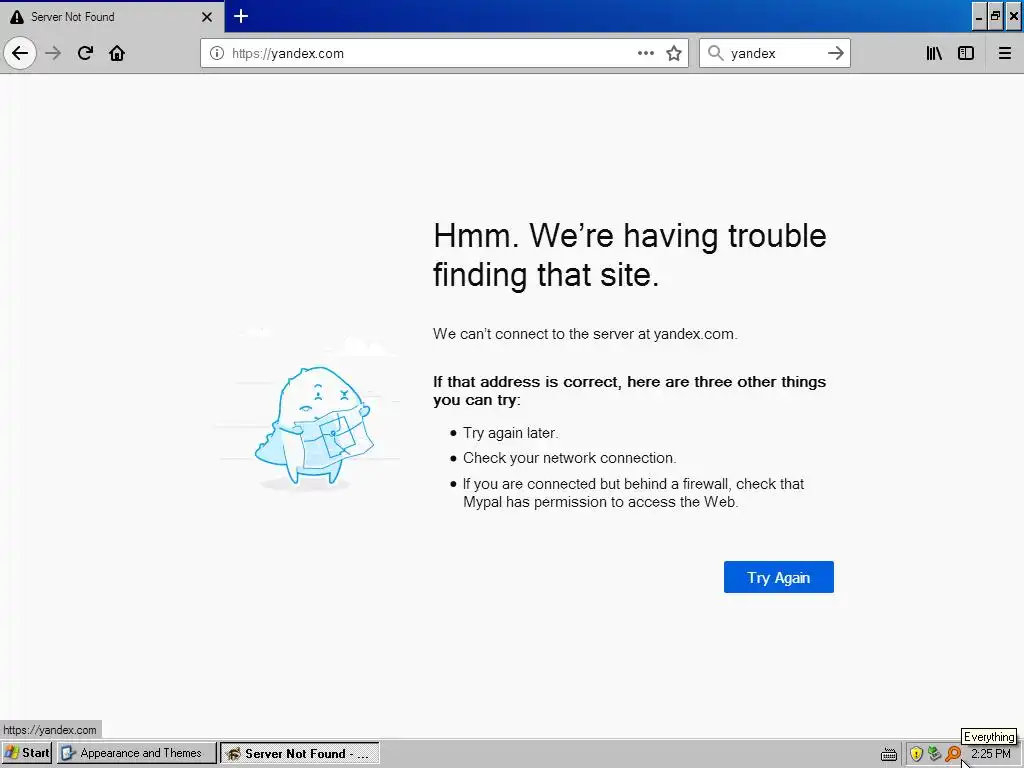The width and height of the screenshot is (1024, 768).
Task: Click the dinosaur illustration
Action: pos(314,427)
